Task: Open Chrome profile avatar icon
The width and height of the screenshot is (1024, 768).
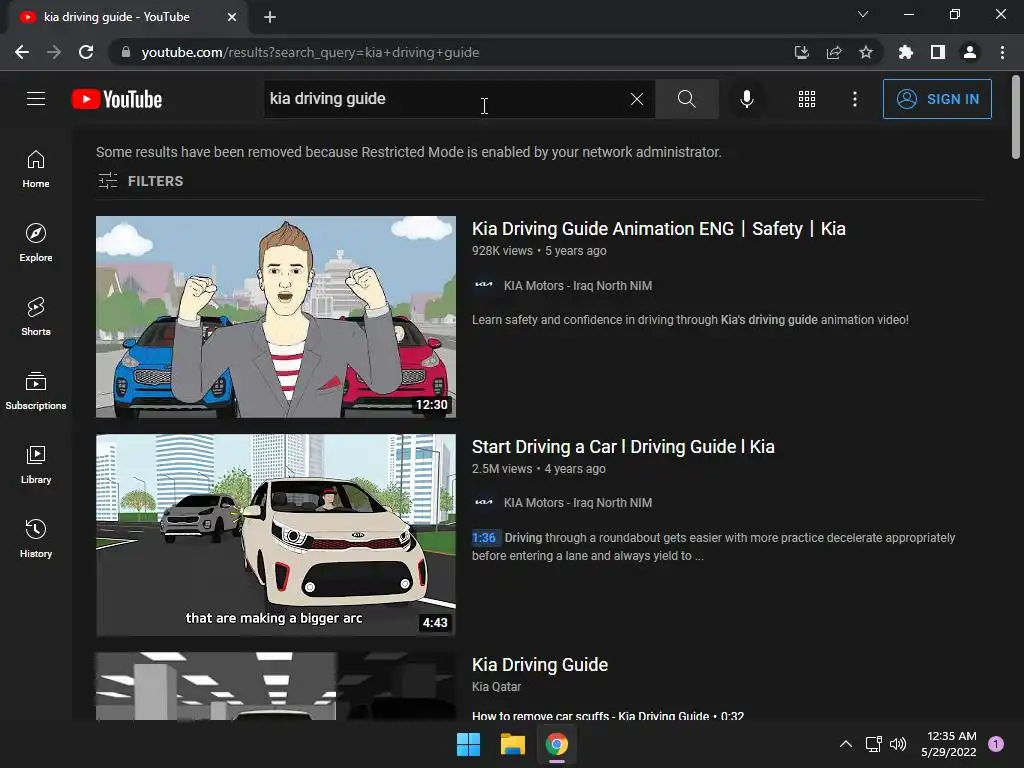Action: pos(970,52)
